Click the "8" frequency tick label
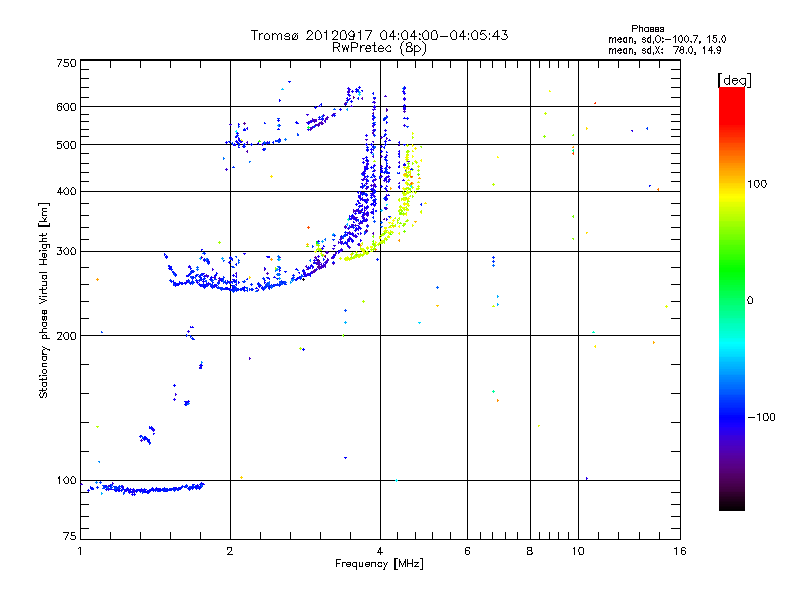The height and width of the screenshot is (600, 800). pyautogui.click(x=530, y=551)
